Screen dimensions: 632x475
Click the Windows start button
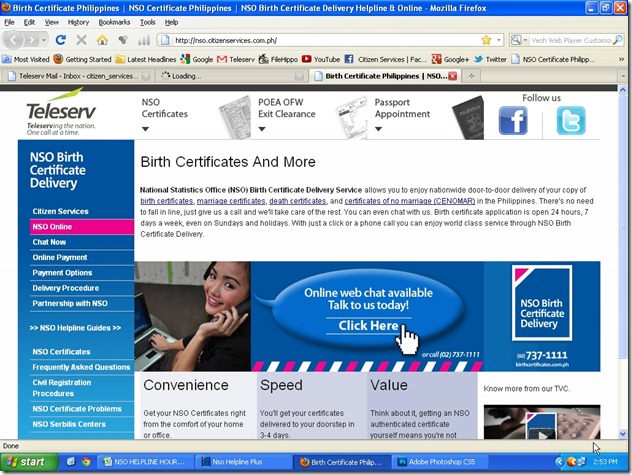click(x=29, y=462)
